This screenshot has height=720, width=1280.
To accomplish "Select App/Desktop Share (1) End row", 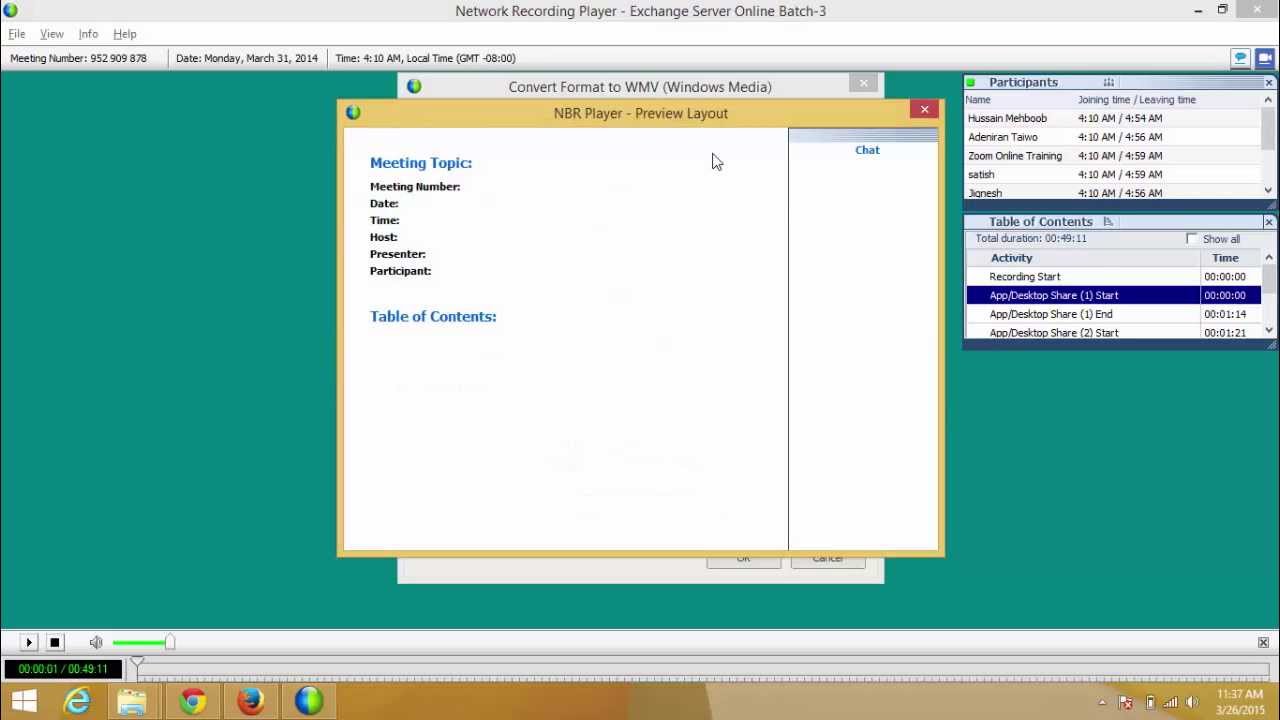I will (x=1114, y=314).
